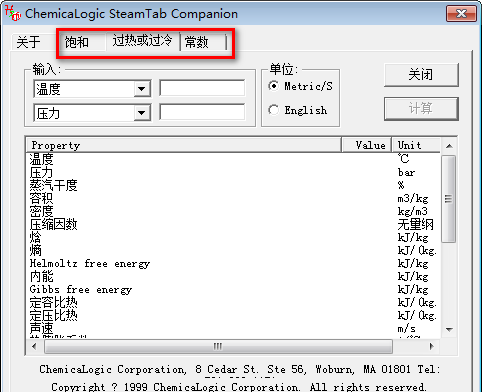Screen dimensions: 482x392
Task: Select the 定容比热 row
Action: tap(233, 302)
